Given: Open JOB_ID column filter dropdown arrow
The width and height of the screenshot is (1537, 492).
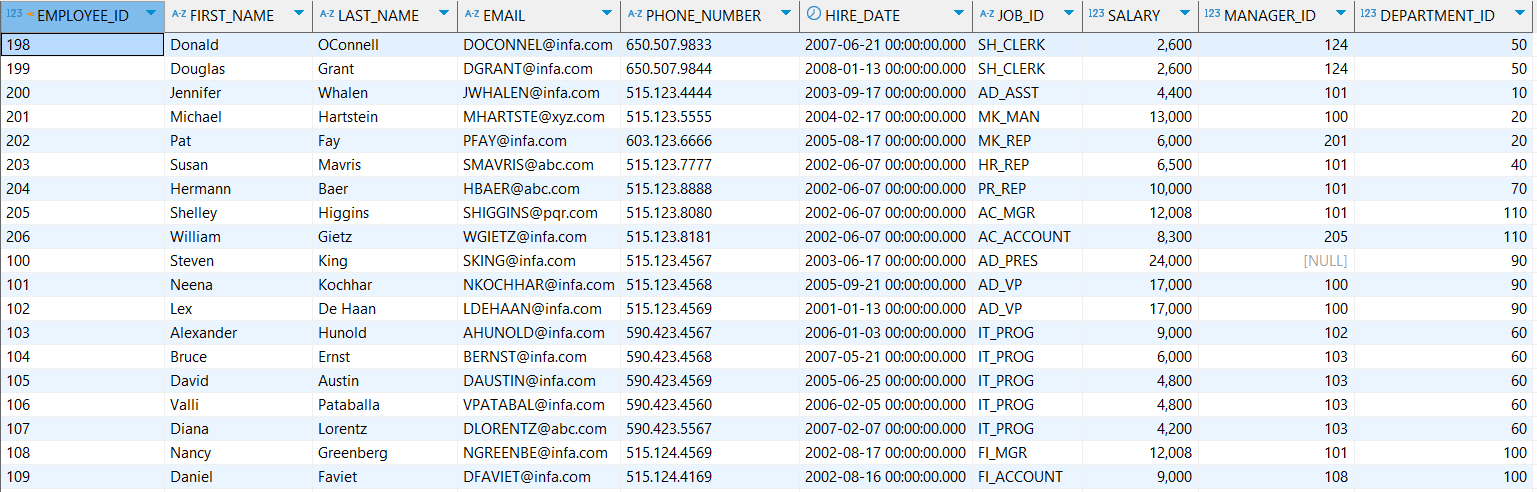Looking at the screenshot, I should (x=1069, y=15).
